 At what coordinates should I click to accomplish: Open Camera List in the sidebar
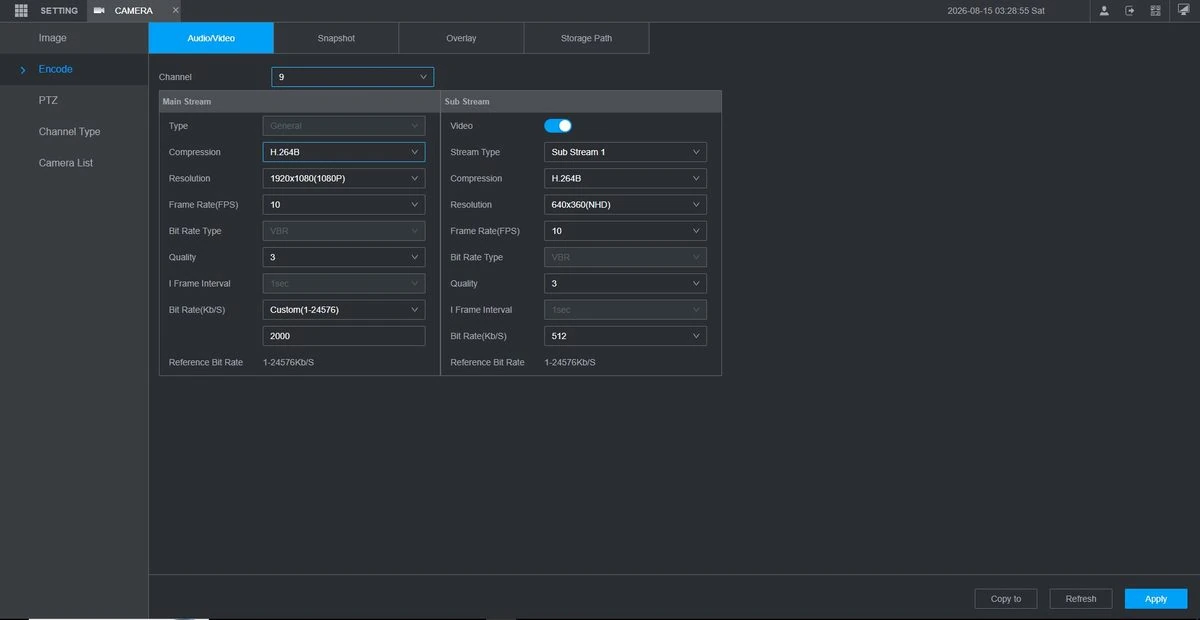tap(74, 162)
